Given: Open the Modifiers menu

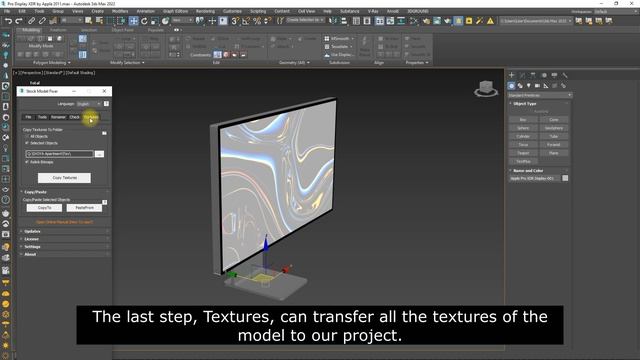Looking at the screenshot, I should 120,11.
